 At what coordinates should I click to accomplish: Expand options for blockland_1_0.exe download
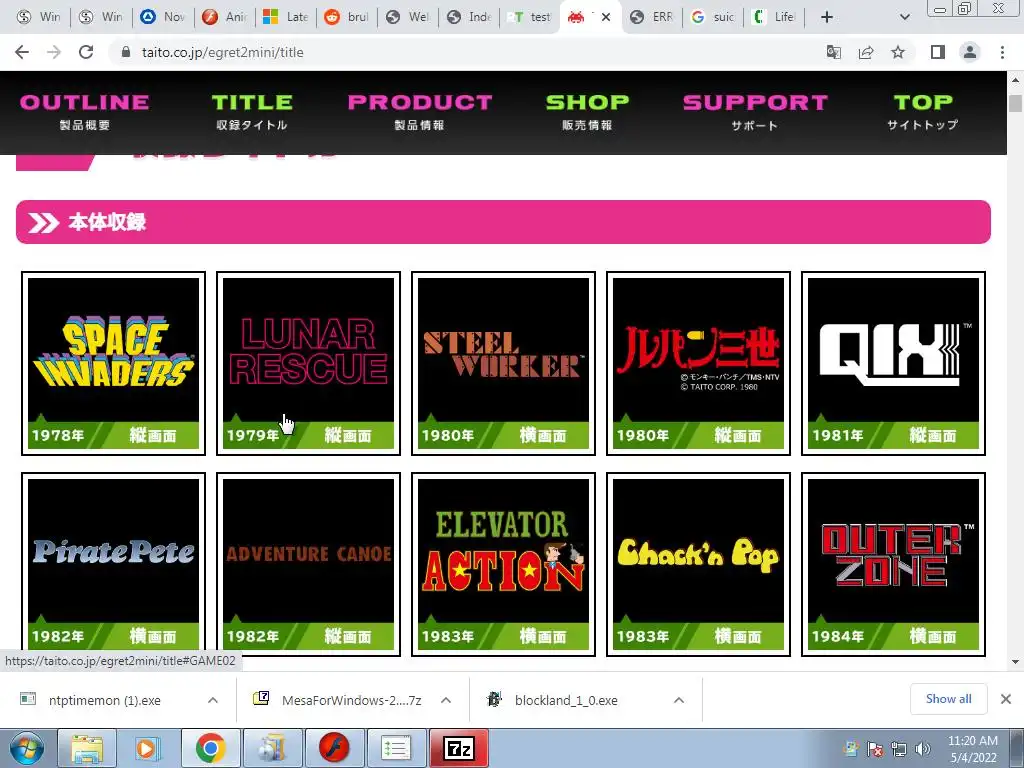point(679,700)
